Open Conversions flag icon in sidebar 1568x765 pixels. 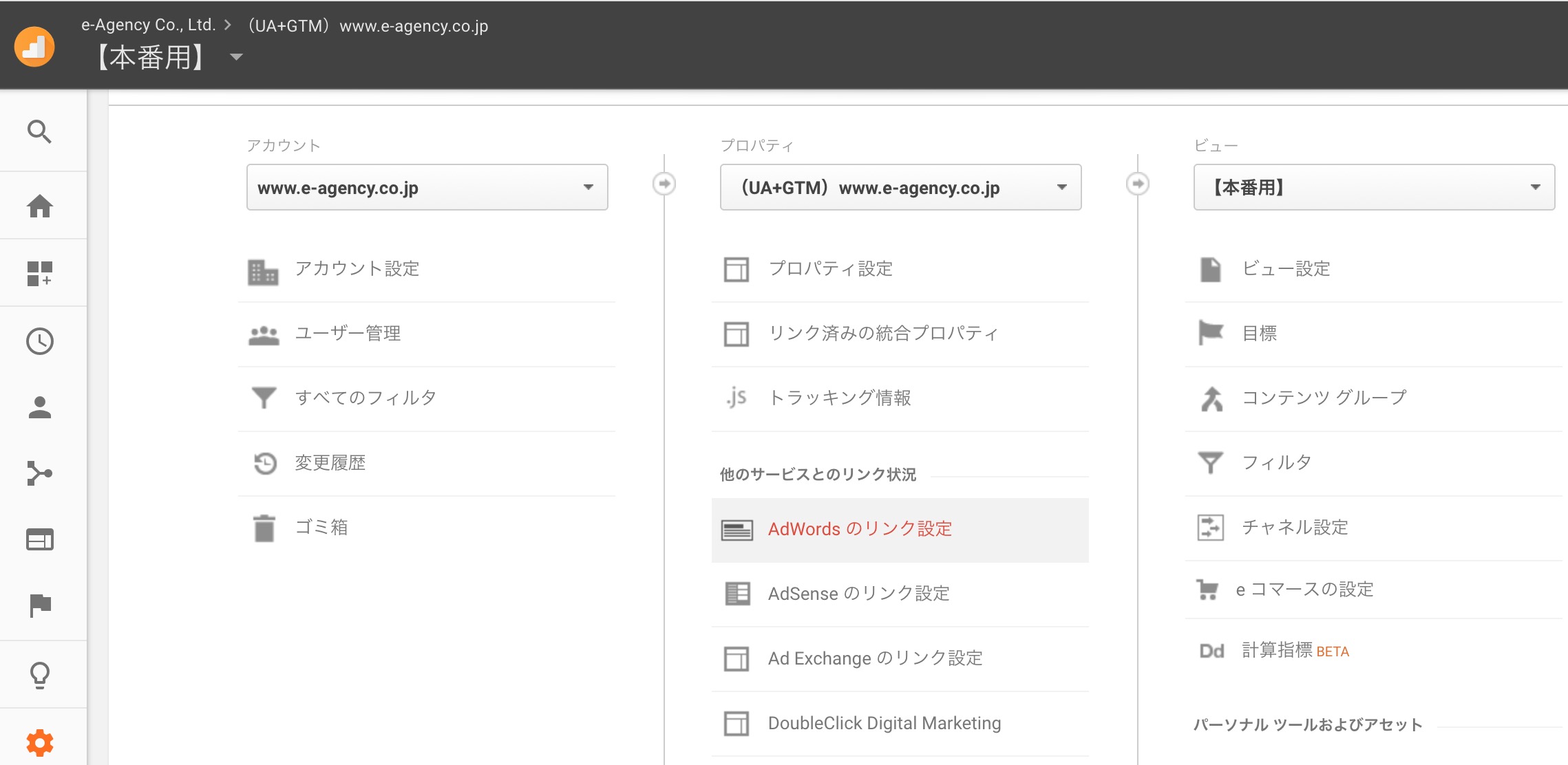pyautogui.click(x=41, y=605)
